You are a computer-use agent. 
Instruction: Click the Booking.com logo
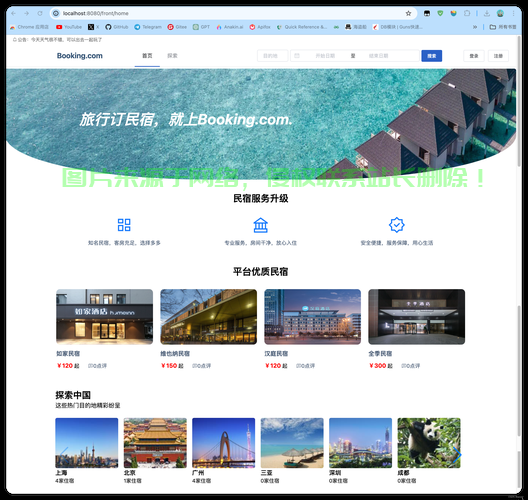(x=80, y=56)
